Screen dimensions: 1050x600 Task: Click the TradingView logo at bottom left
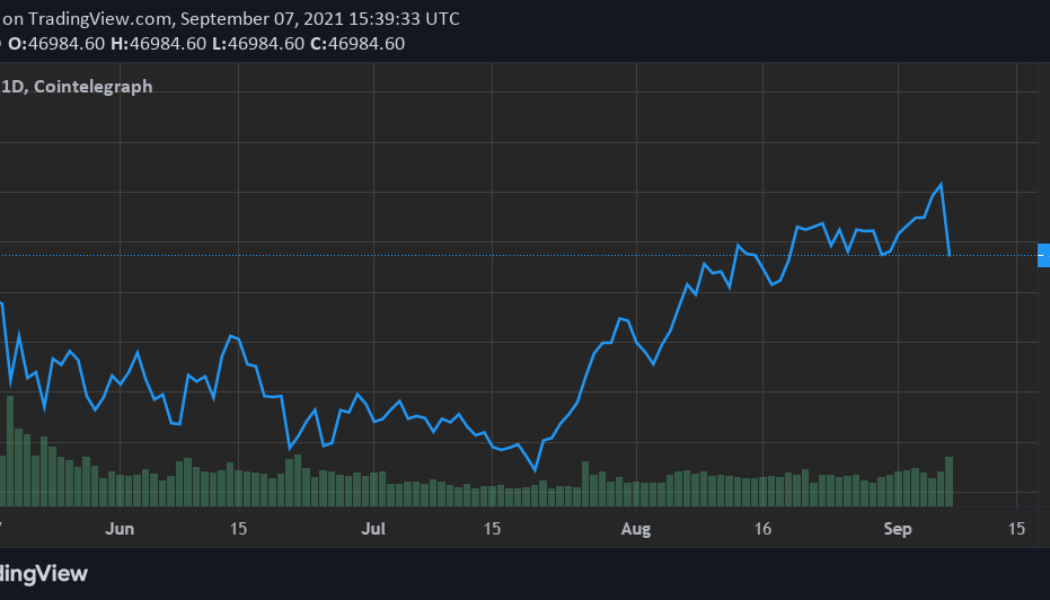click(44, 573)
